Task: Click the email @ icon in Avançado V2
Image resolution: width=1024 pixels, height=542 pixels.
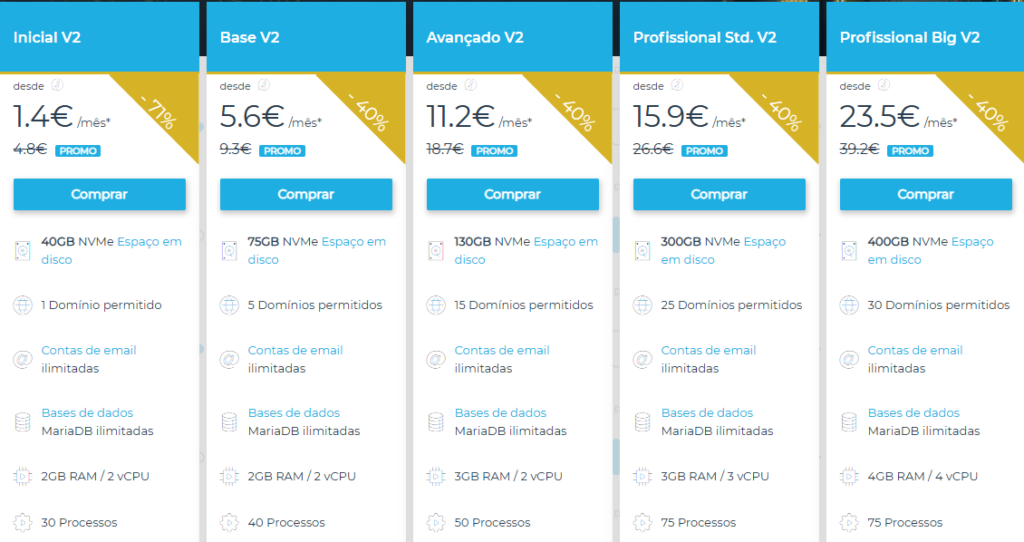Action: [436, 359]
